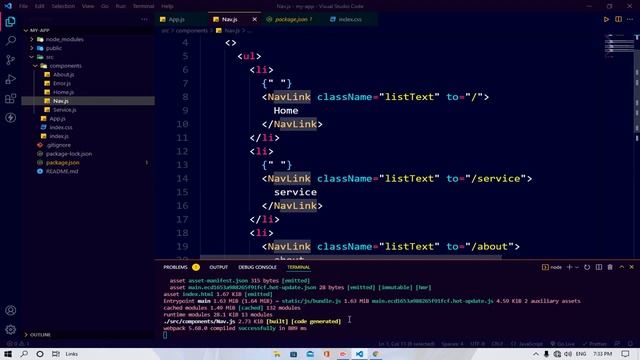Switch to the index.css editor tab
The height and width of the screenshot is (360, 640).
pyautogui.click(x=350, y=19)
